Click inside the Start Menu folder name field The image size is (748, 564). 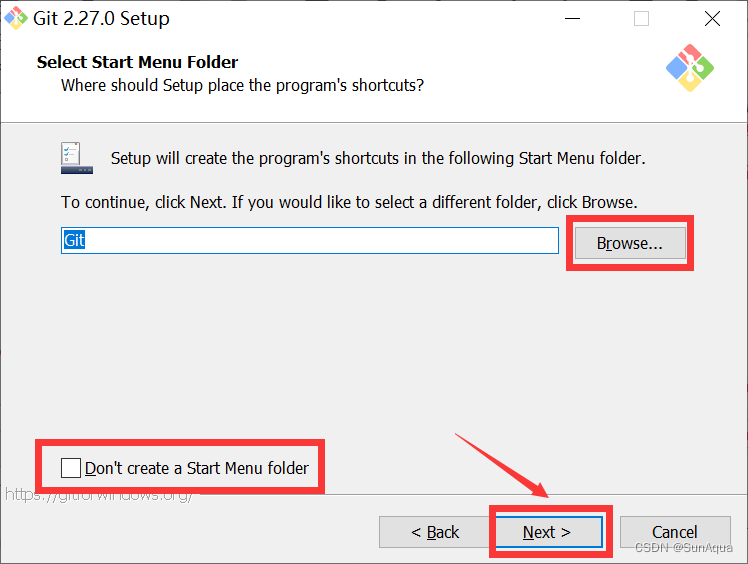[x=310, y=240]
